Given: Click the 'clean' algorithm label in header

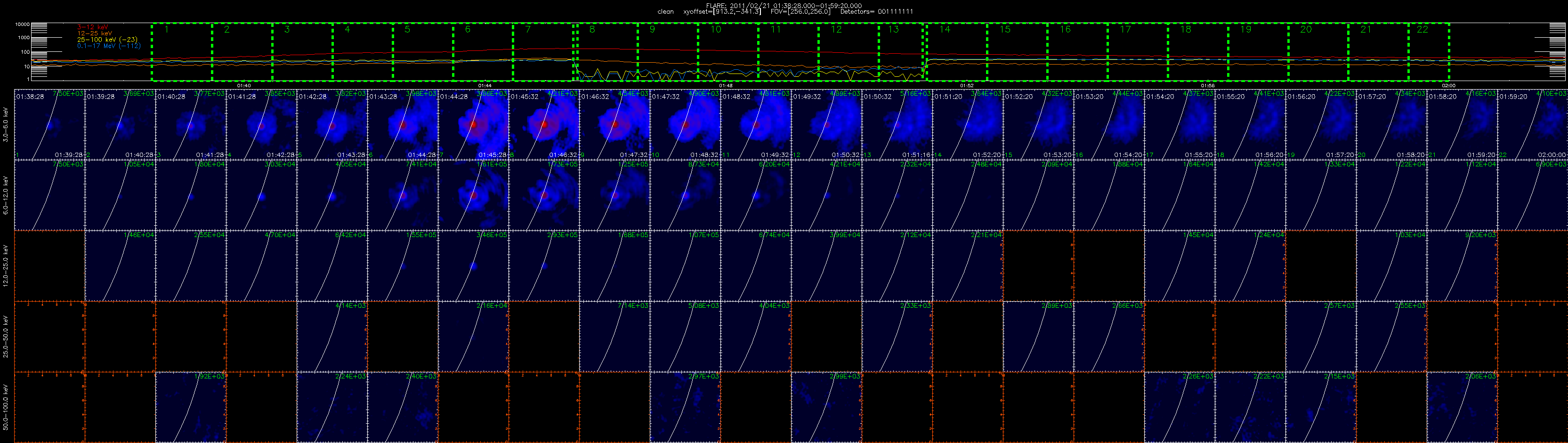Looking at the screenshot, I should pos(665,12).
